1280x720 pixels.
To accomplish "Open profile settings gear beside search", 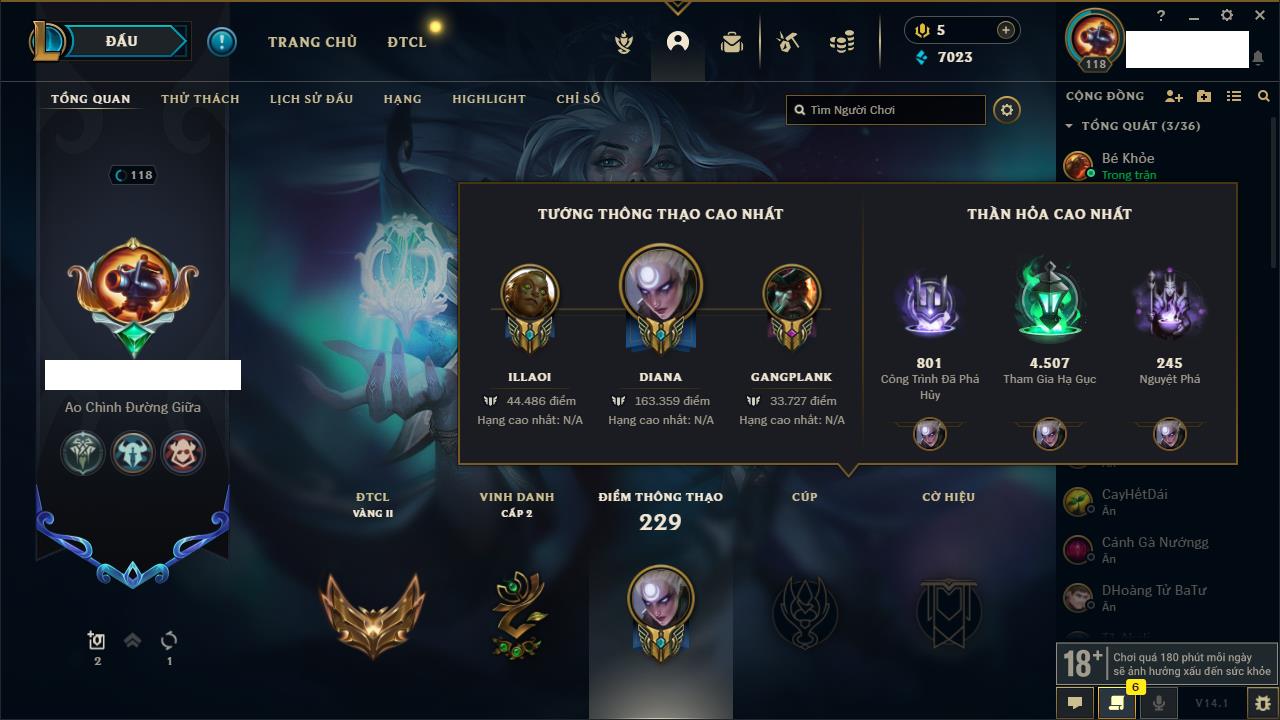I will [1007, 110].
